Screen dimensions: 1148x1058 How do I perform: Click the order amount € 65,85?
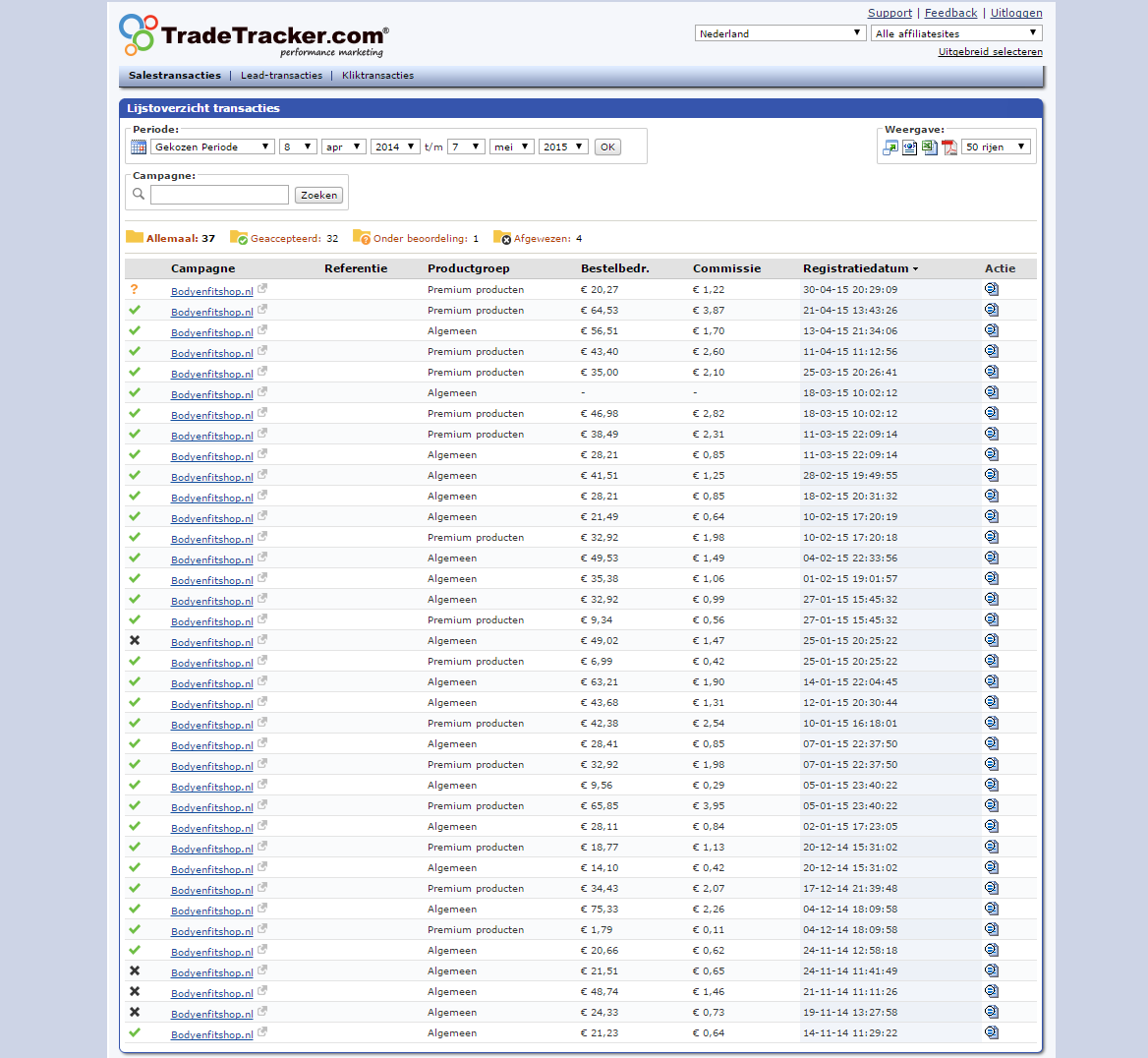(x=599, y=805)
